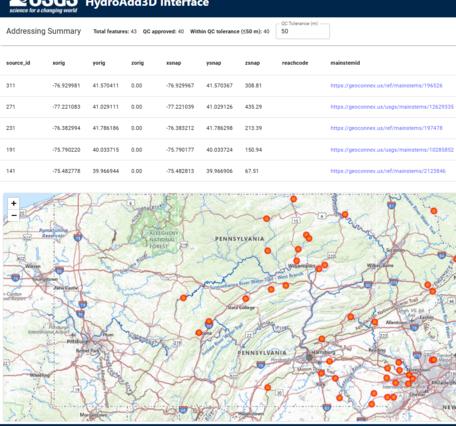Select source_id cell 231
This screenshot has height=426, width=456.
pyautogui.click(x=11, y=128)
